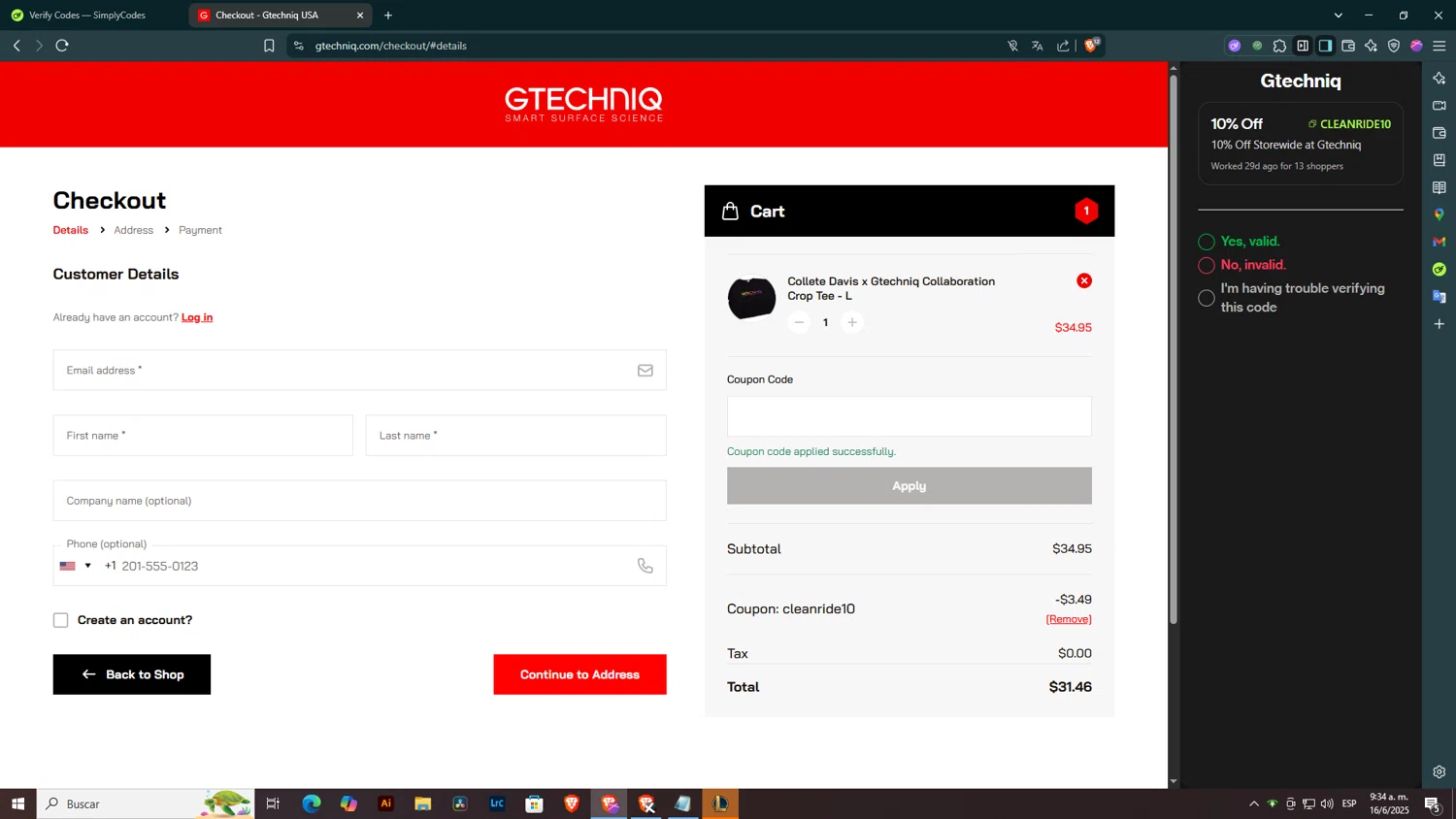Click the Crop Tee product thumbnail
This screenshot has width=1456, height=819.
pyautogui.click(x=751, y=298)
